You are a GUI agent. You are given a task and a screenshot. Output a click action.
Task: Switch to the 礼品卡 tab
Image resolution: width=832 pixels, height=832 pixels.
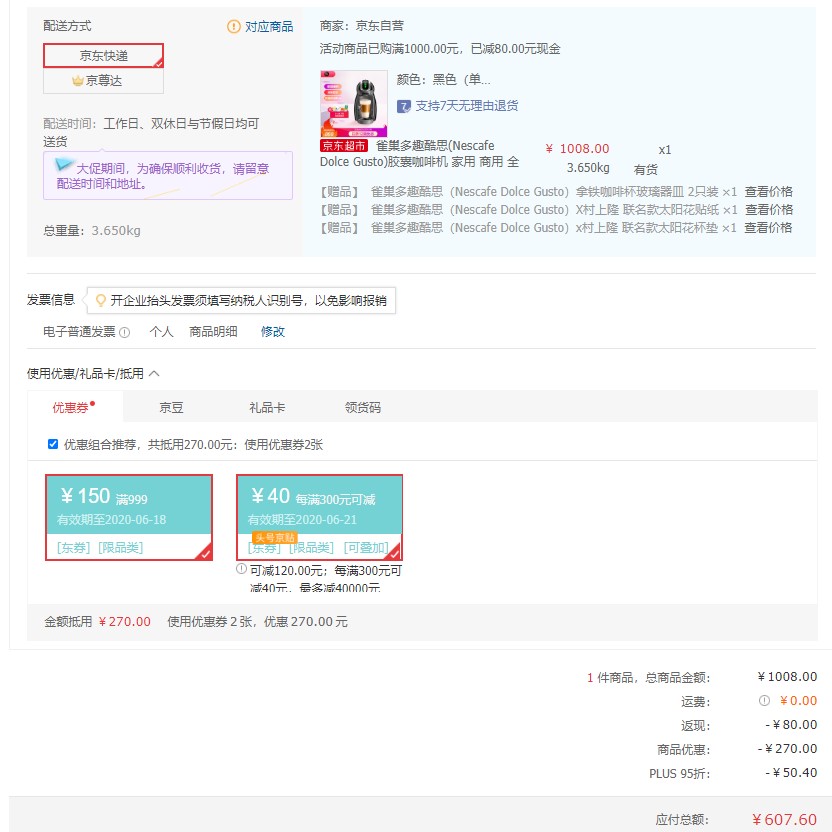point(267,408)
